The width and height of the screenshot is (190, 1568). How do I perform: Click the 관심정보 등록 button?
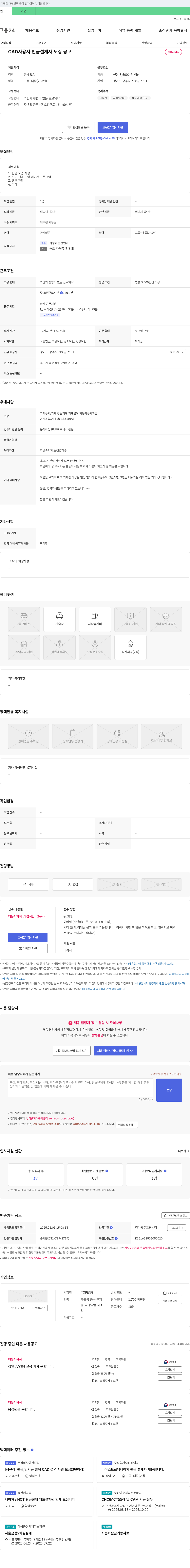click(78, 127)
